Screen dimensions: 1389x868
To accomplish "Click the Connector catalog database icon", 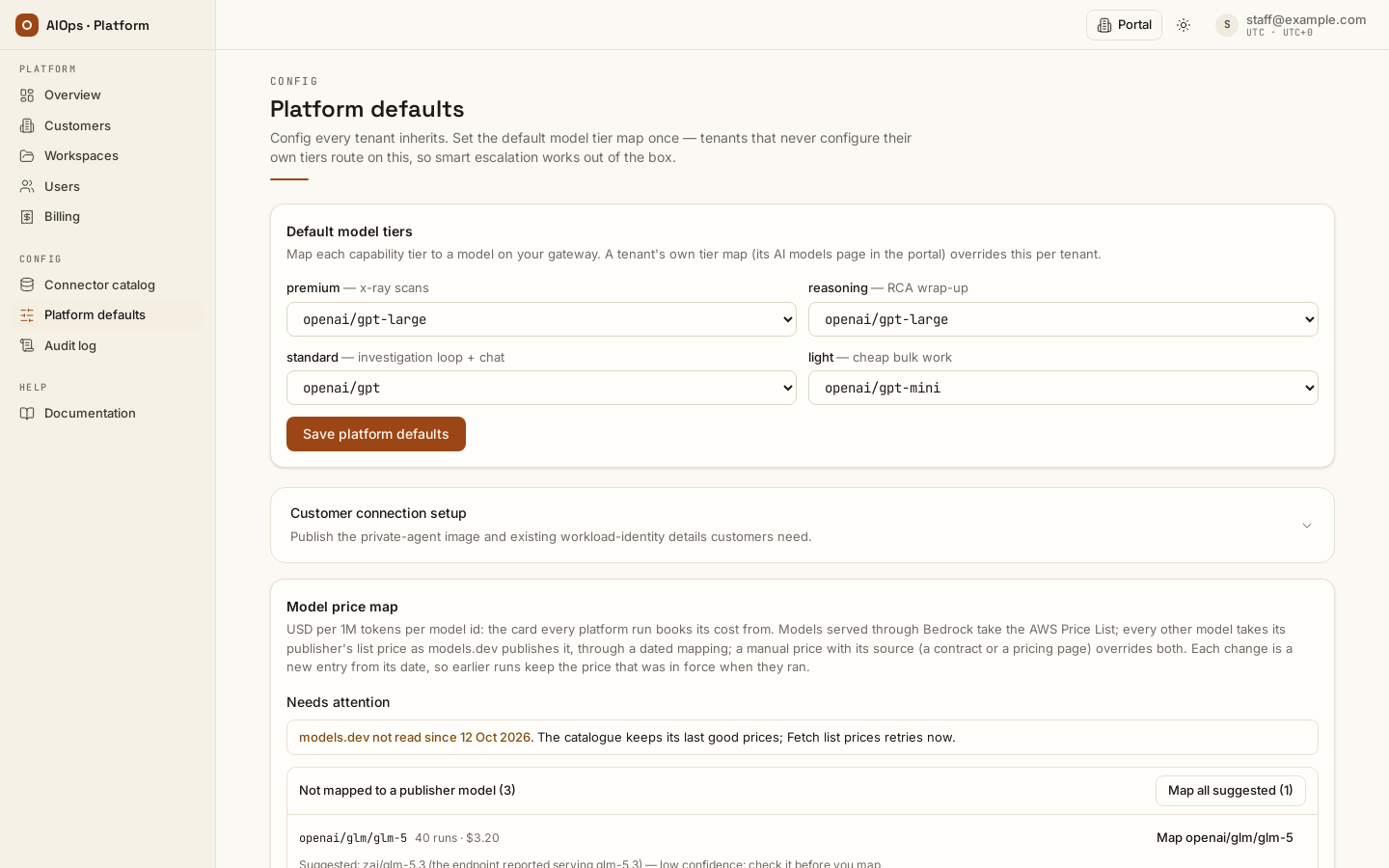I will pyautogui.click(x=27, y=285).
